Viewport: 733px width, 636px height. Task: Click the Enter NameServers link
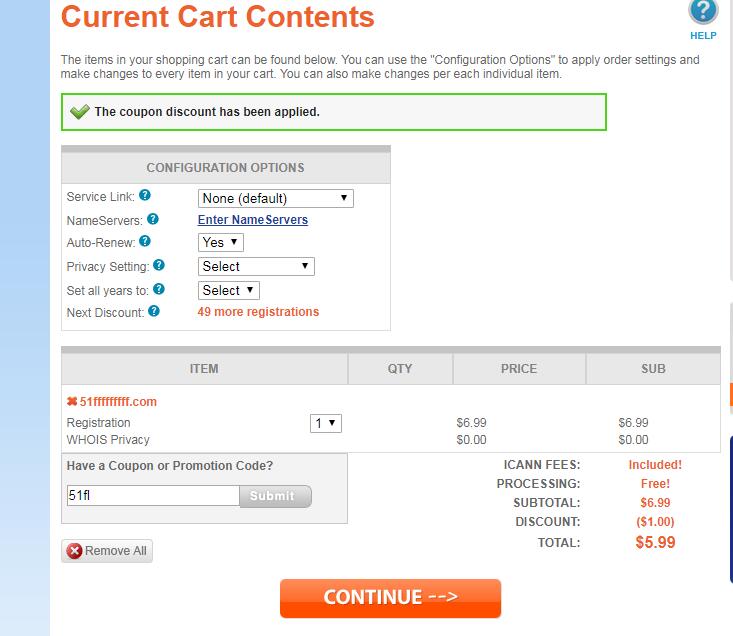pos(253,220)
